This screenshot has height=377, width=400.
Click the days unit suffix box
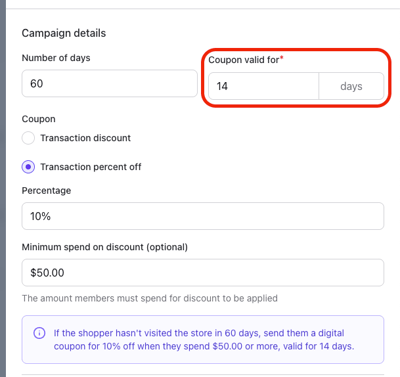[351, 86]
